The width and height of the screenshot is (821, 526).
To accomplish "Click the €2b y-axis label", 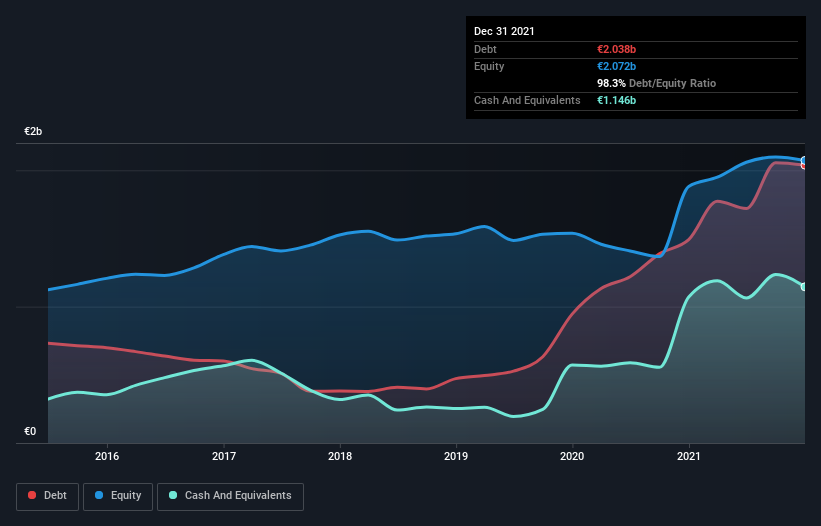I will [33, 131].
